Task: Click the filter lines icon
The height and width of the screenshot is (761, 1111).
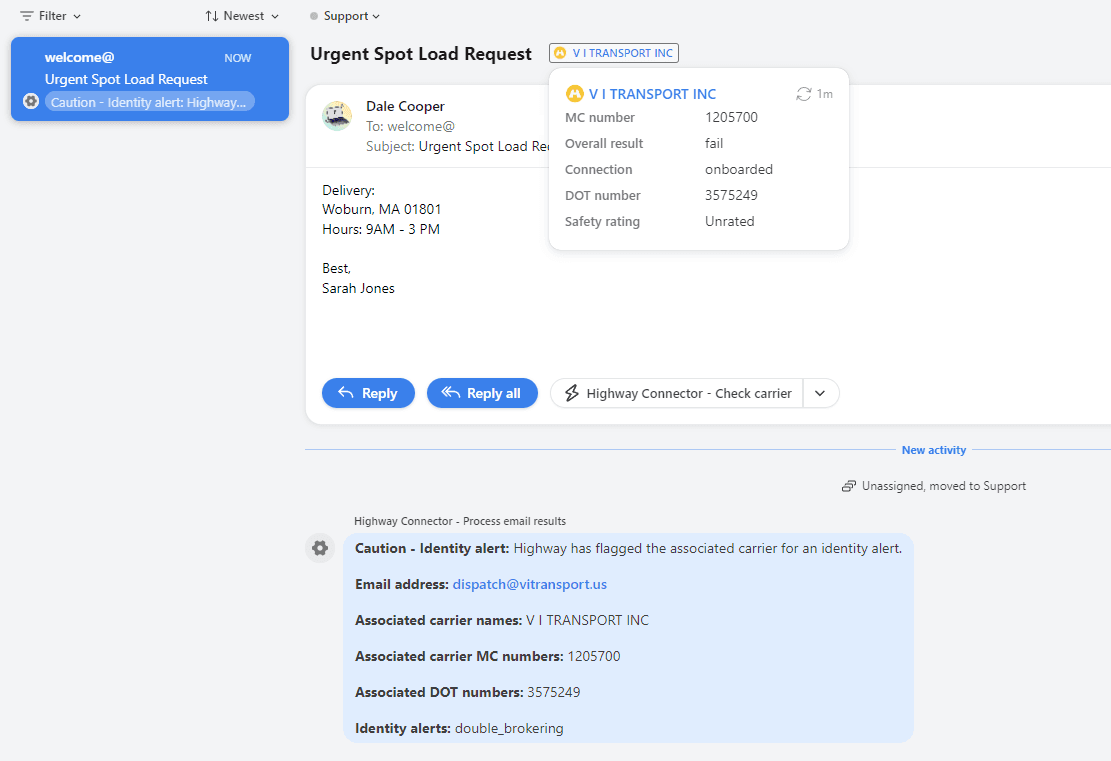Action: click(27, 16)
